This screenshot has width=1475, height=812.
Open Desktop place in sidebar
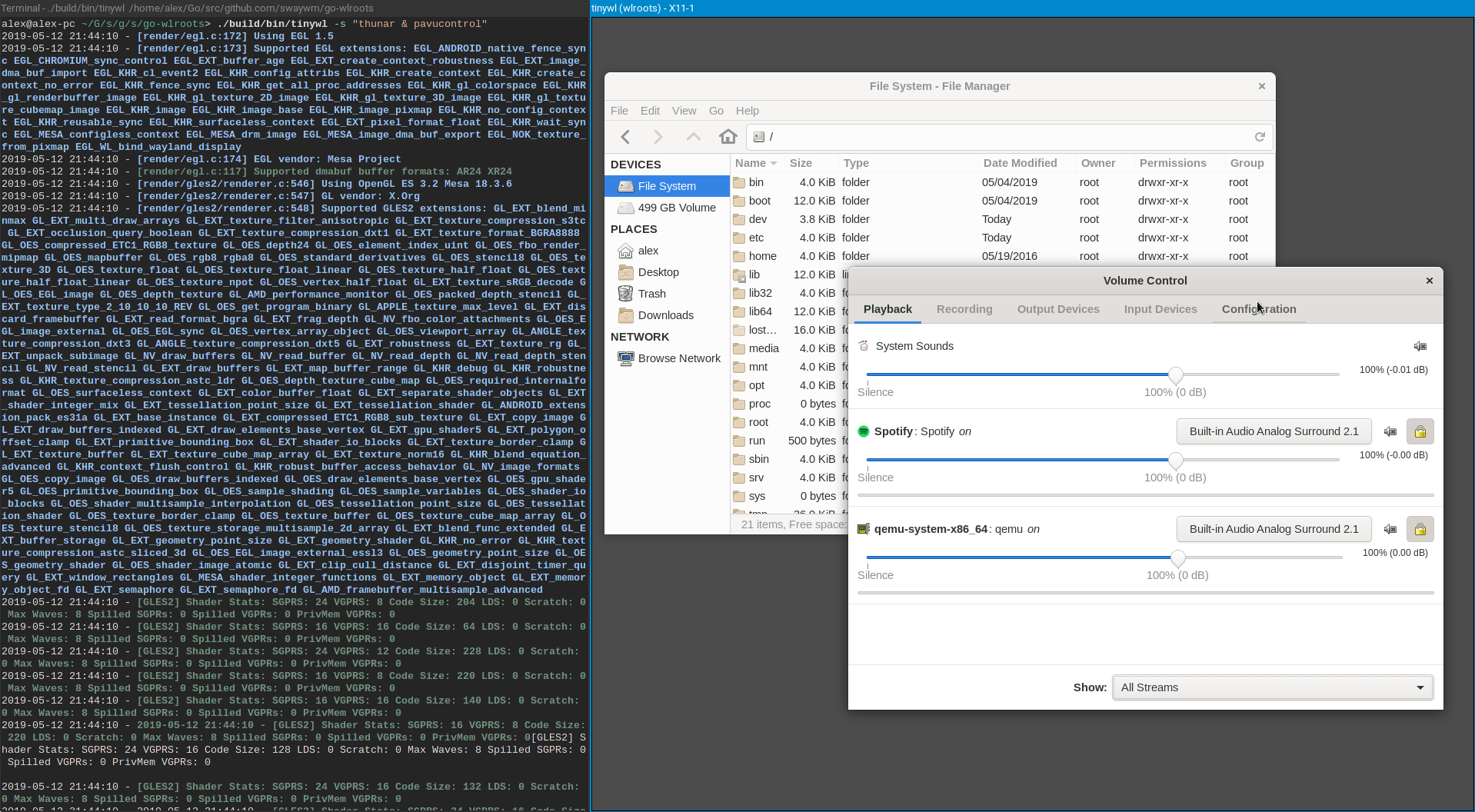(x=667, y=272)
